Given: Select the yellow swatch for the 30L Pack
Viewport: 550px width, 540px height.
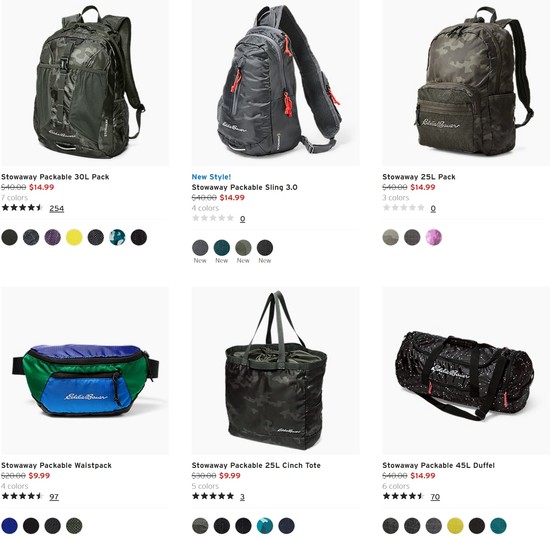Looking at the screenshot, I should (74, 237).
